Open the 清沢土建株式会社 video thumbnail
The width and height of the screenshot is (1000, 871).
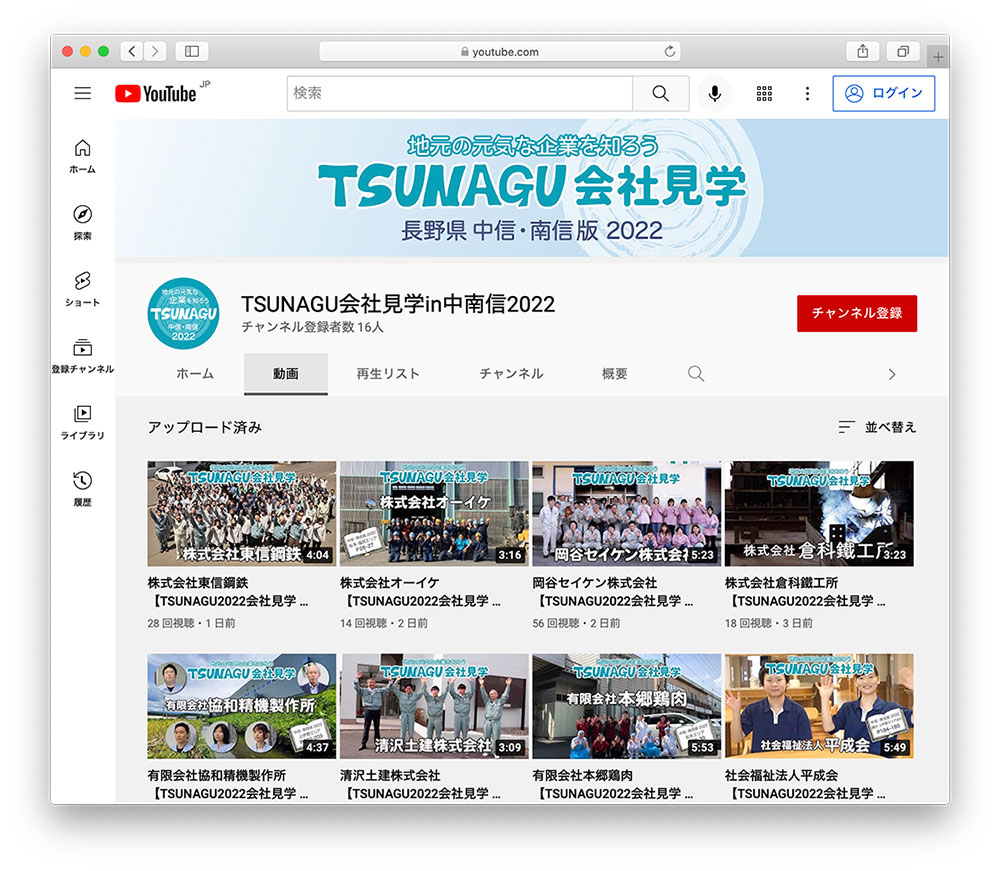434,706
